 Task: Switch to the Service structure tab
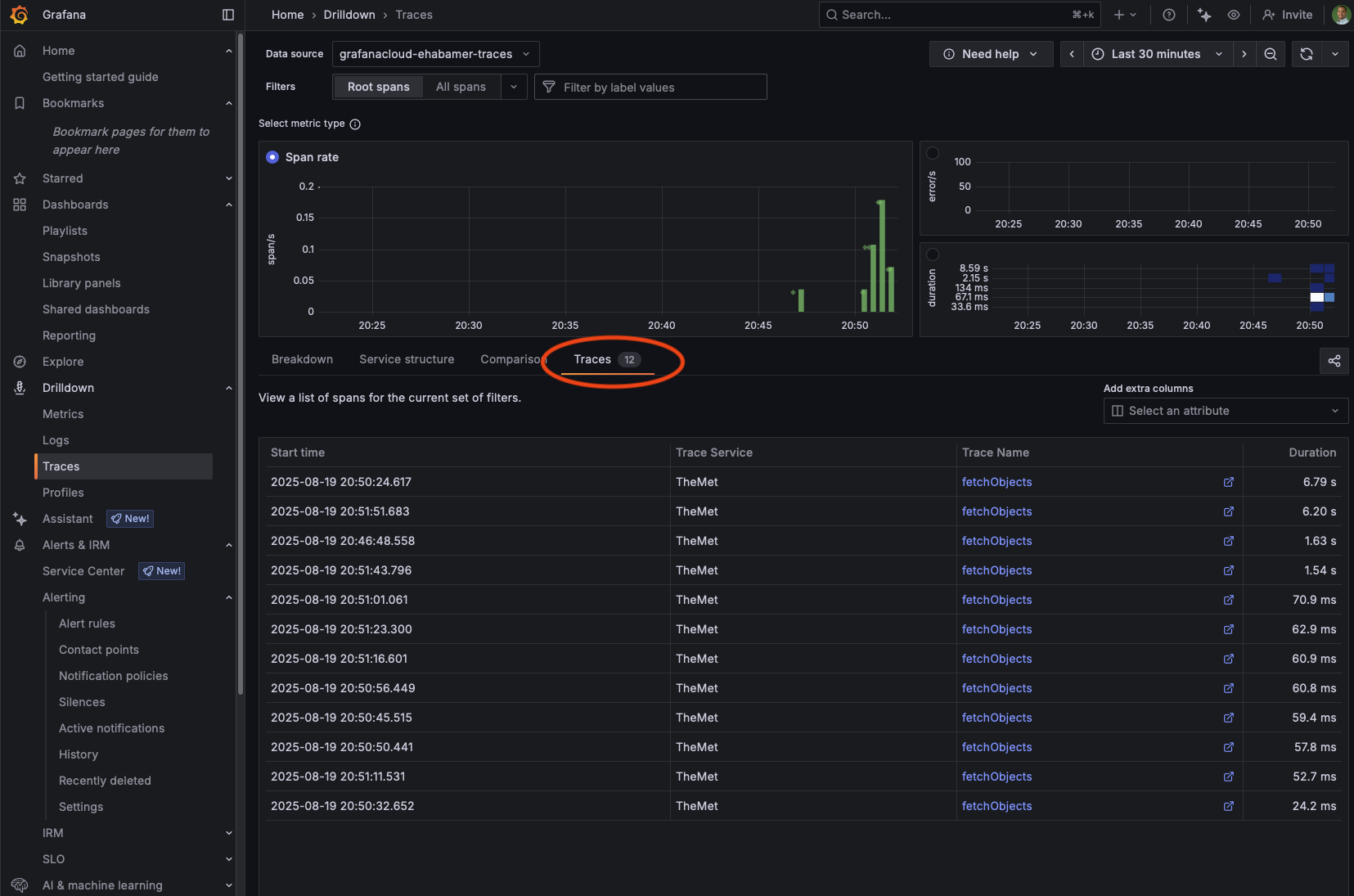[x=407, y=359]
